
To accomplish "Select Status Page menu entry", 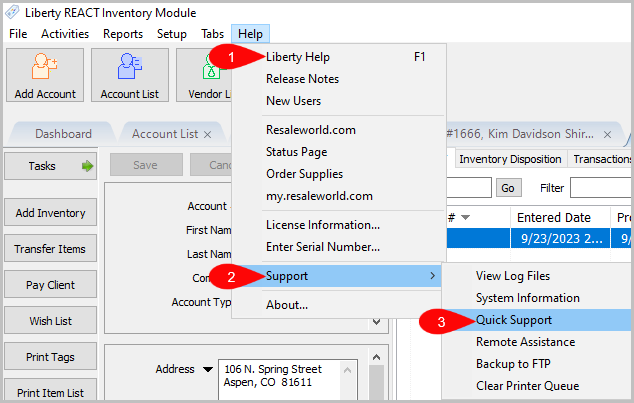I will tap(339, 152).
